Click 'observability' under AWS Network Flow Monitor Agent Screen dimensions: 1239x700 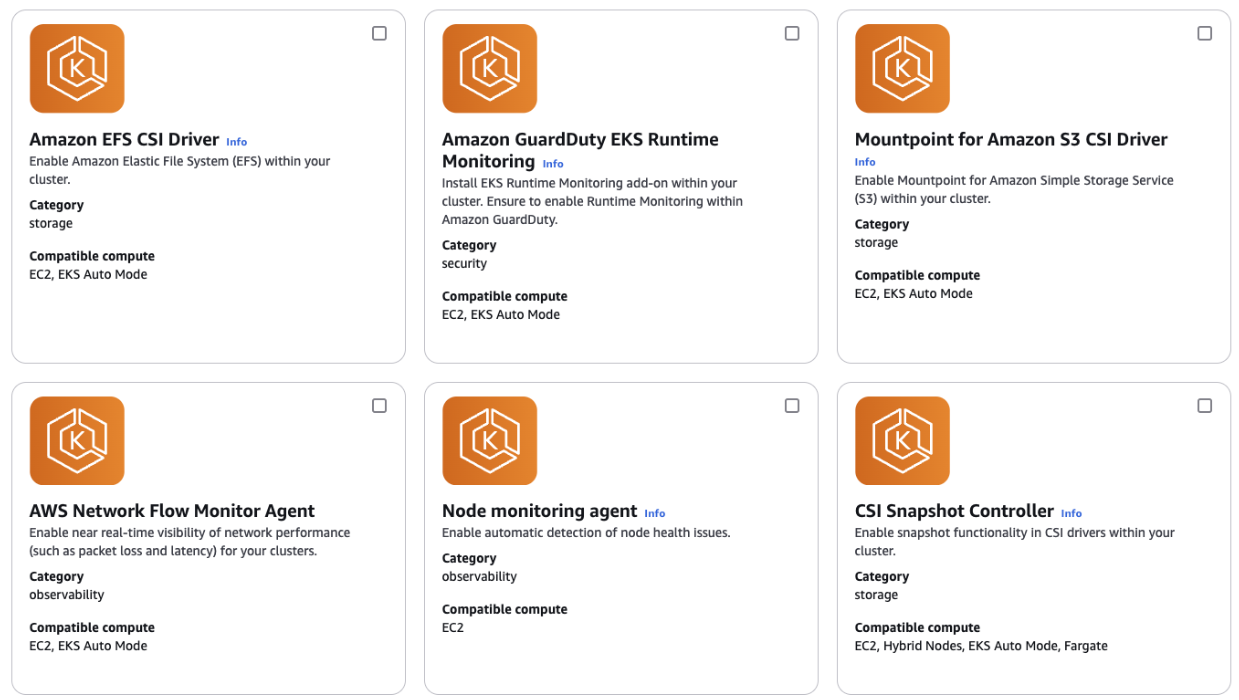[x=66, y=595]
